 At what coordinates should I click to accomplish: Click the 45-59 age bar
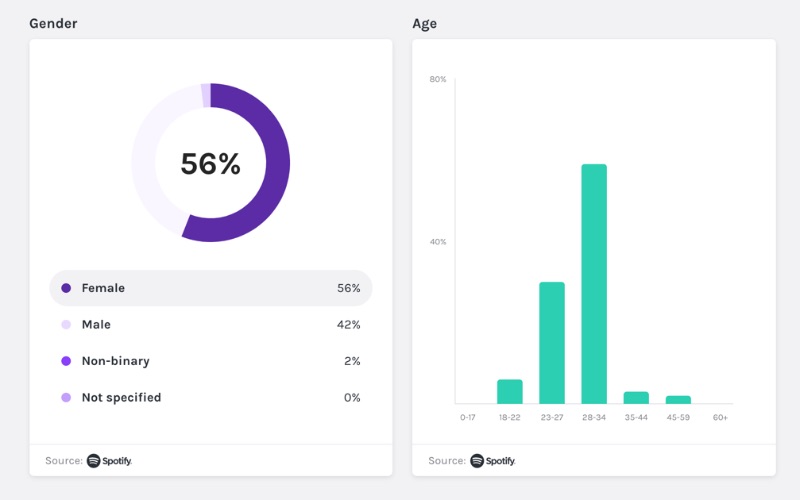coord(678,400)
